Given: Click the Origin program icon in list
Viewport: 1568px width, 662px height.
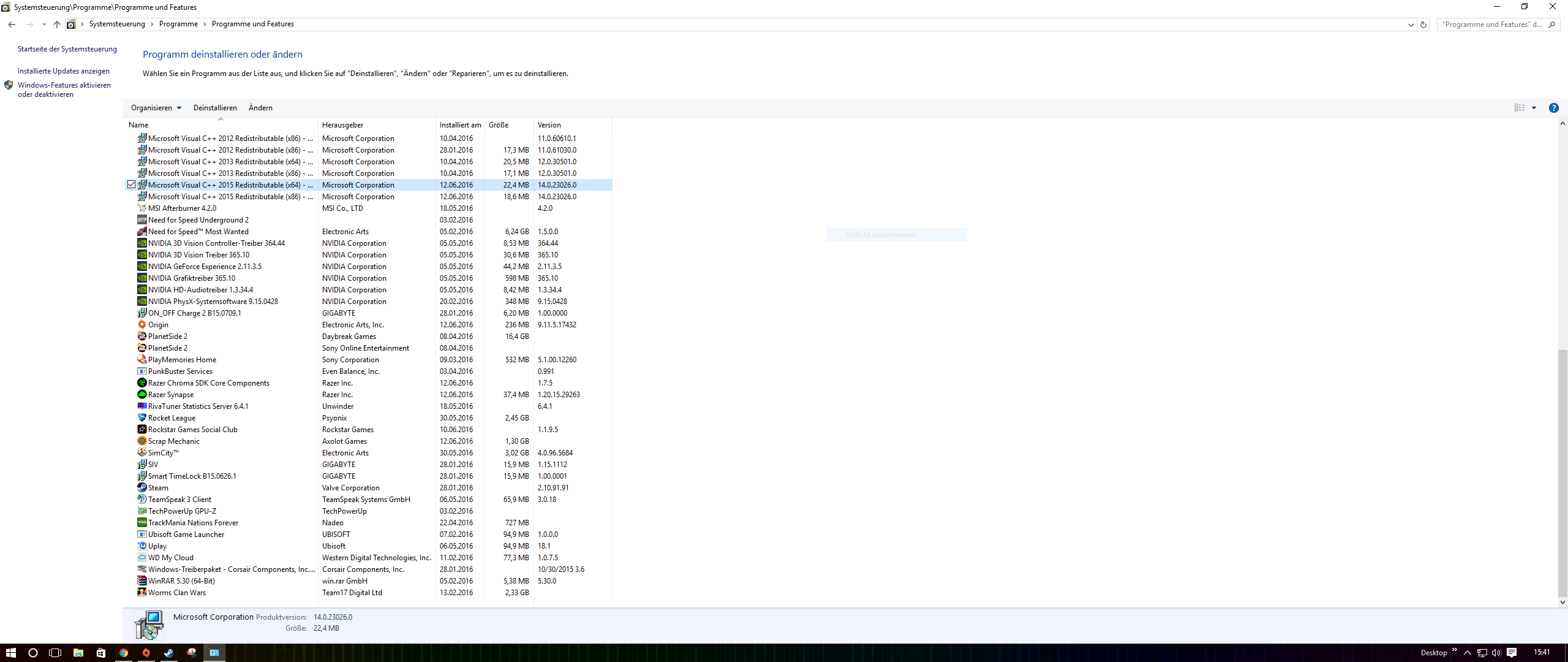Looking at the screenshot, I should pyautogui.click(x=142, y=325).
